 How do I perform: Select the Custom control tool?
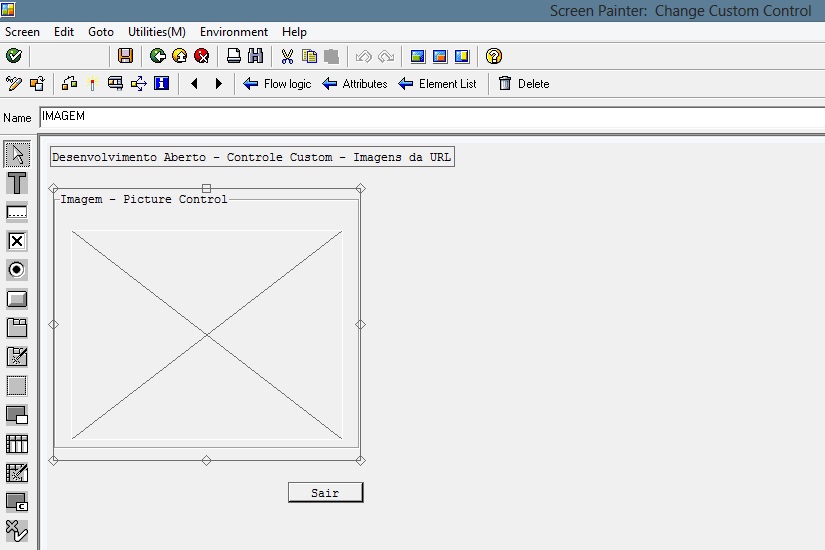pos(17,502)
